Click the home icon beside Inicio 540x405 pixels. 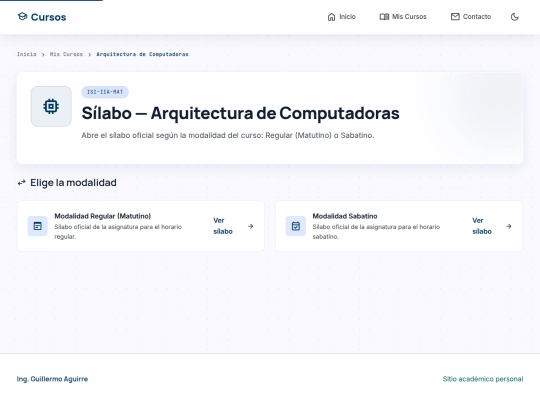point(331,17)
